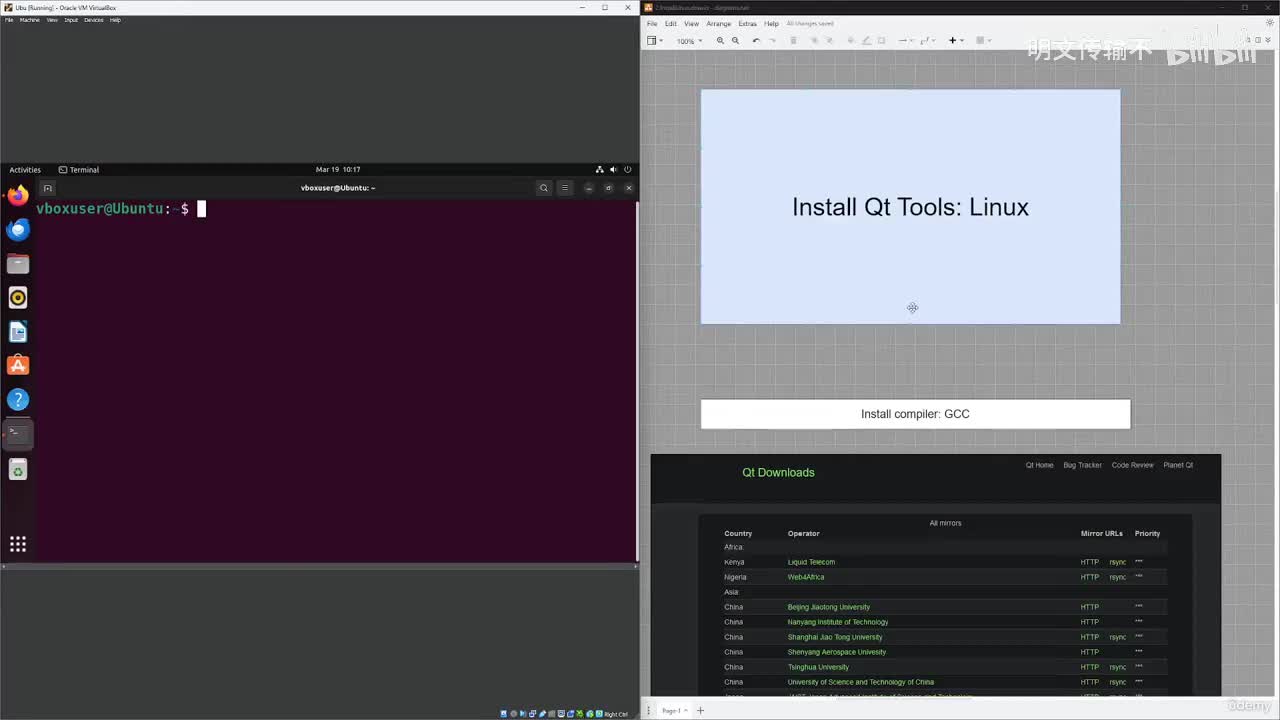Open the insert plus dropdown in draw.io
The width and height of the screenshot is (1280, 720).
tap(956, 41)
